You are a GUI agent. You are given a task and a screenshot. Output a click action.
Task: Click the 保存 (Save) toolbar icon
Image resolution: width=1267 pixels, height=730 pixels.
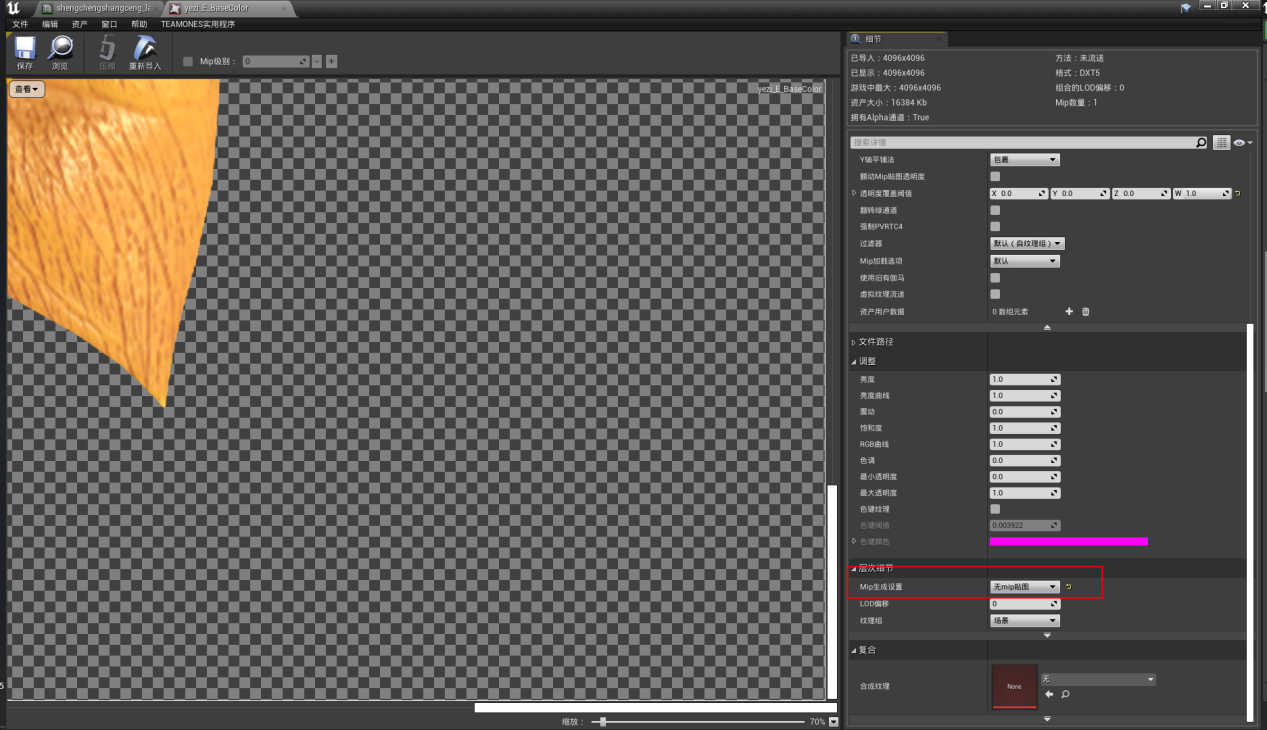click(25, 52)
